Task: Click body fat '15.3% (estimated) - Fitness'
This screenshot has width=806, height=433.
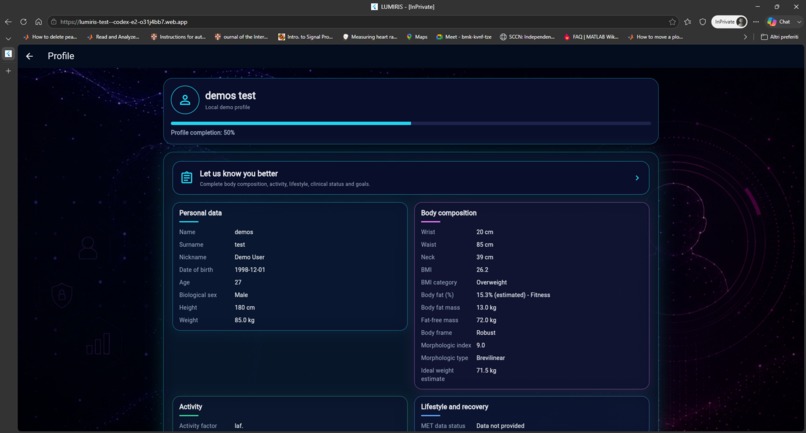Action: [513, 295]
